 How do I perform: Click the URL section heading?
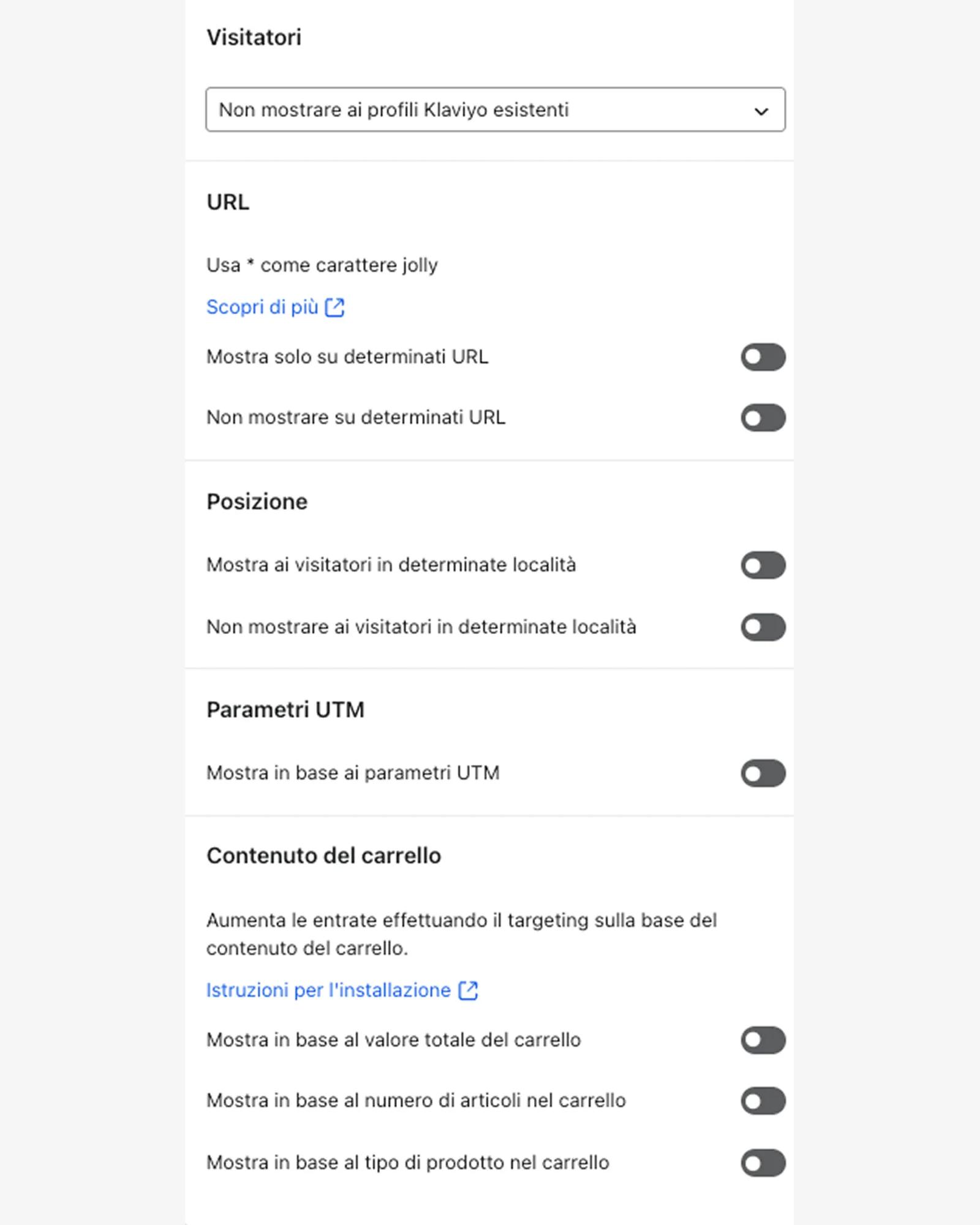pyautogui.click(x=229, y=202)
